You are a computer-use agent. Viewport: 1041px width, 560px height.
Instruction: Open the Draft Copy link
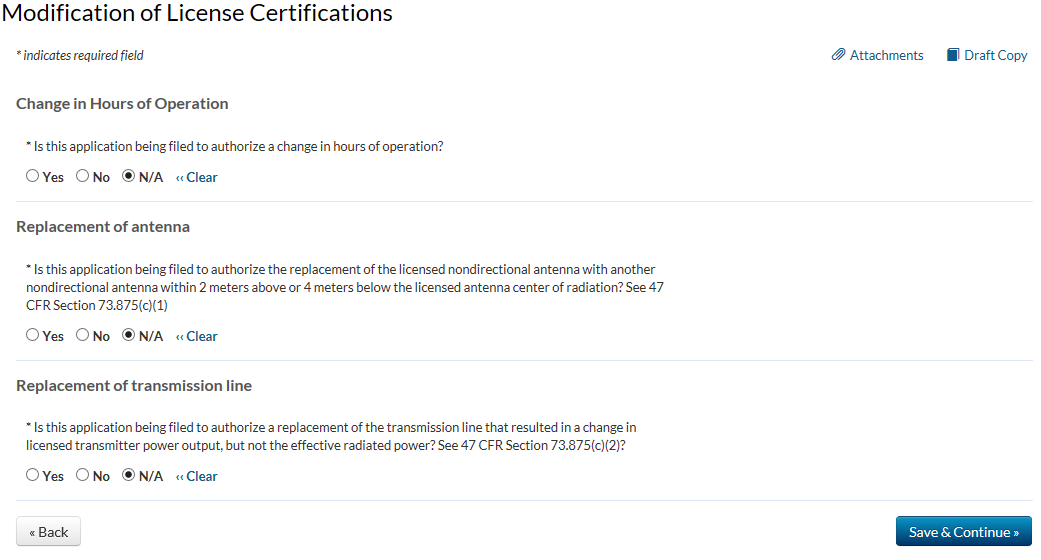995,55
